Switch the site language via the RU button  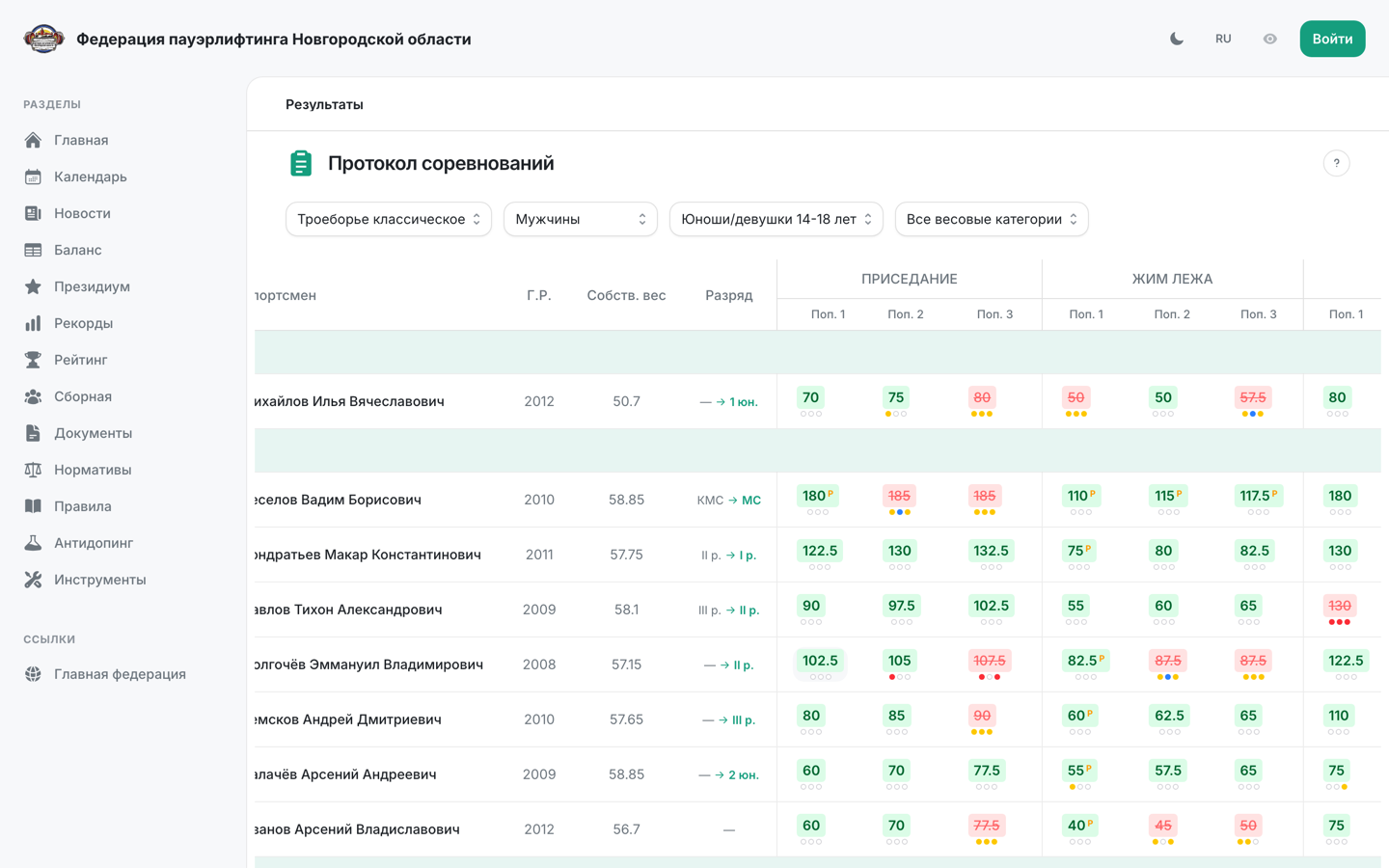1223,39
